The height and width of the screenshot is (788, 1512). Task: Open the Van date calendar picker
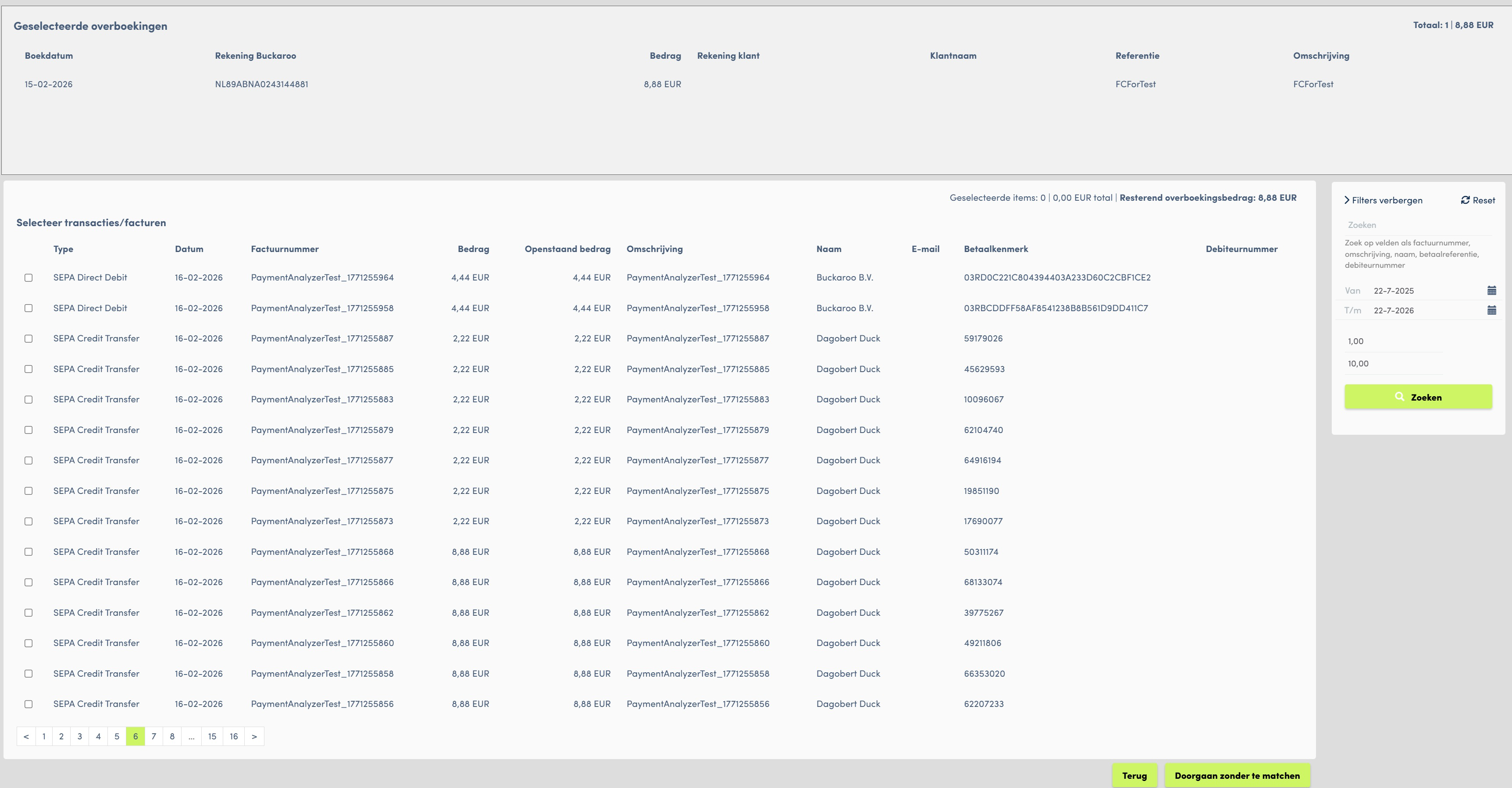(x=1491, y=291)
